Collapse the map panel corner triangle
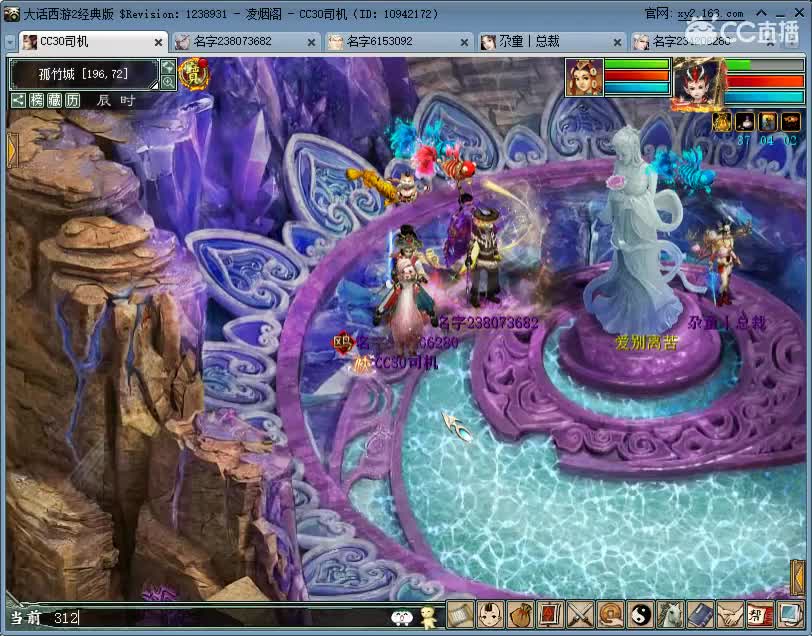812x636 pixels. click(154, 85)
